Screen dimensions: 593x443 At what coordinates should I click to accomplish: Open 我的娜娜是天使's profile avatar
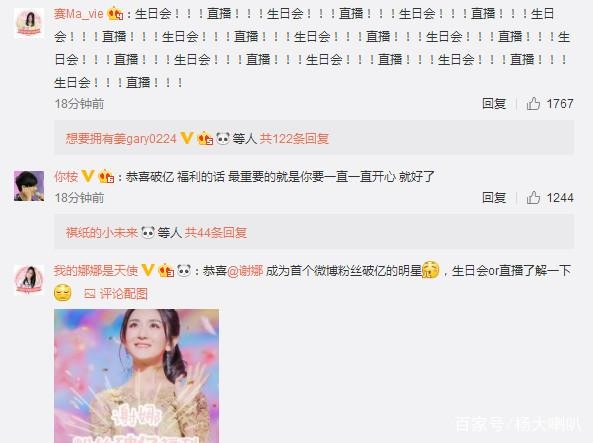click(29, 280)
